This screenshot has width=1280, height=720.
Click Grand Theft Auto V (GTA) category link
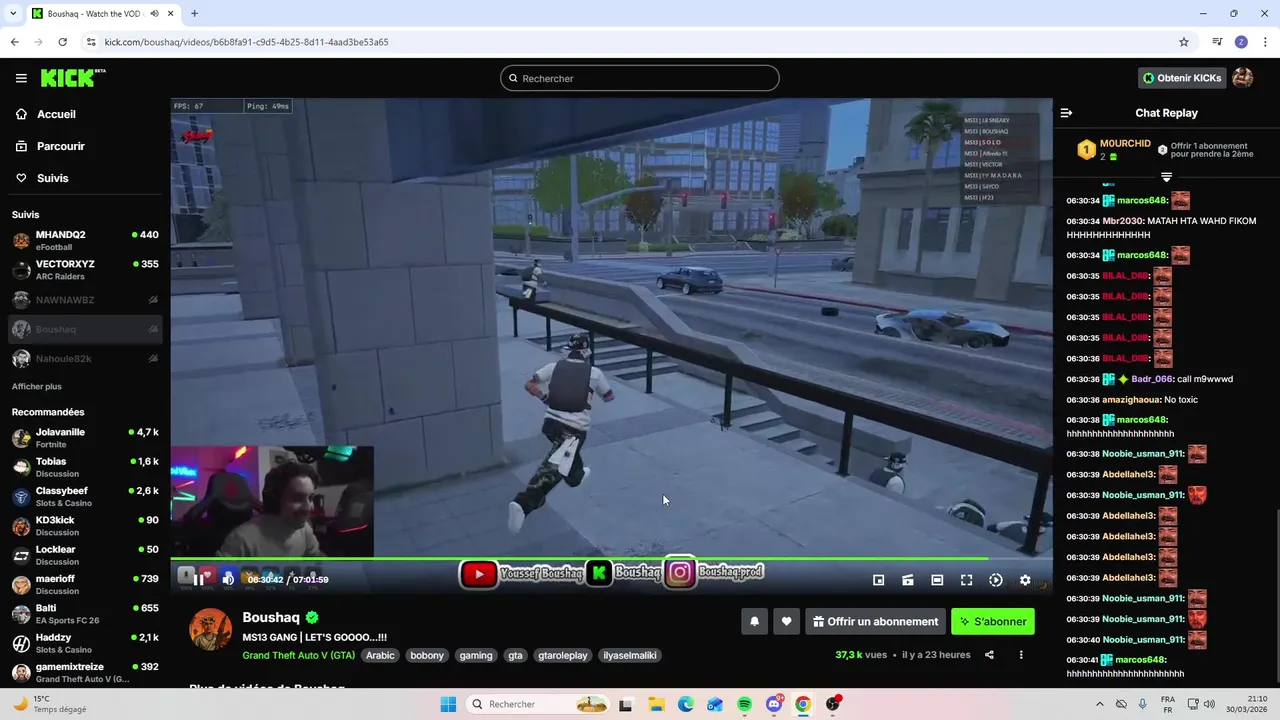[x=298, y=655]
